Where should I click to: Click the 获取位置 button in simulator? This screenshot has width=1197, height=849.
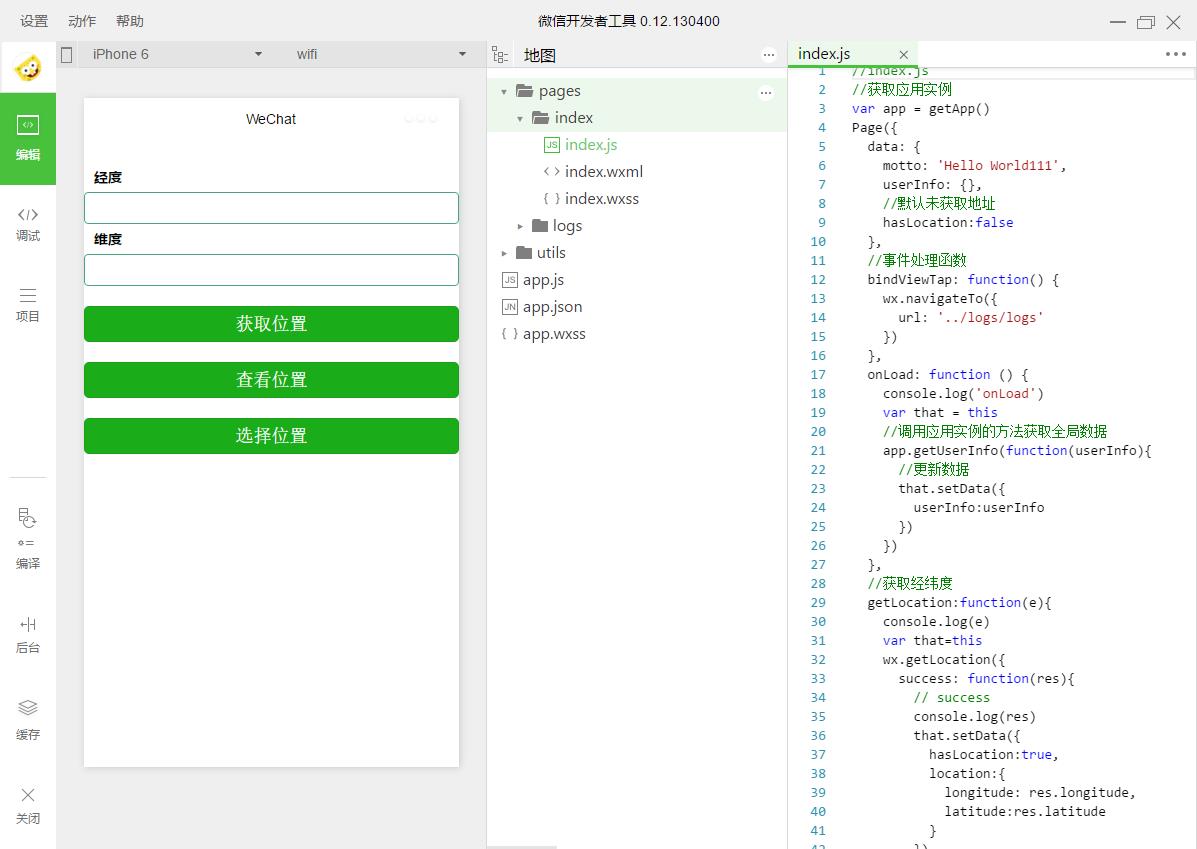[x=271, y=324]
